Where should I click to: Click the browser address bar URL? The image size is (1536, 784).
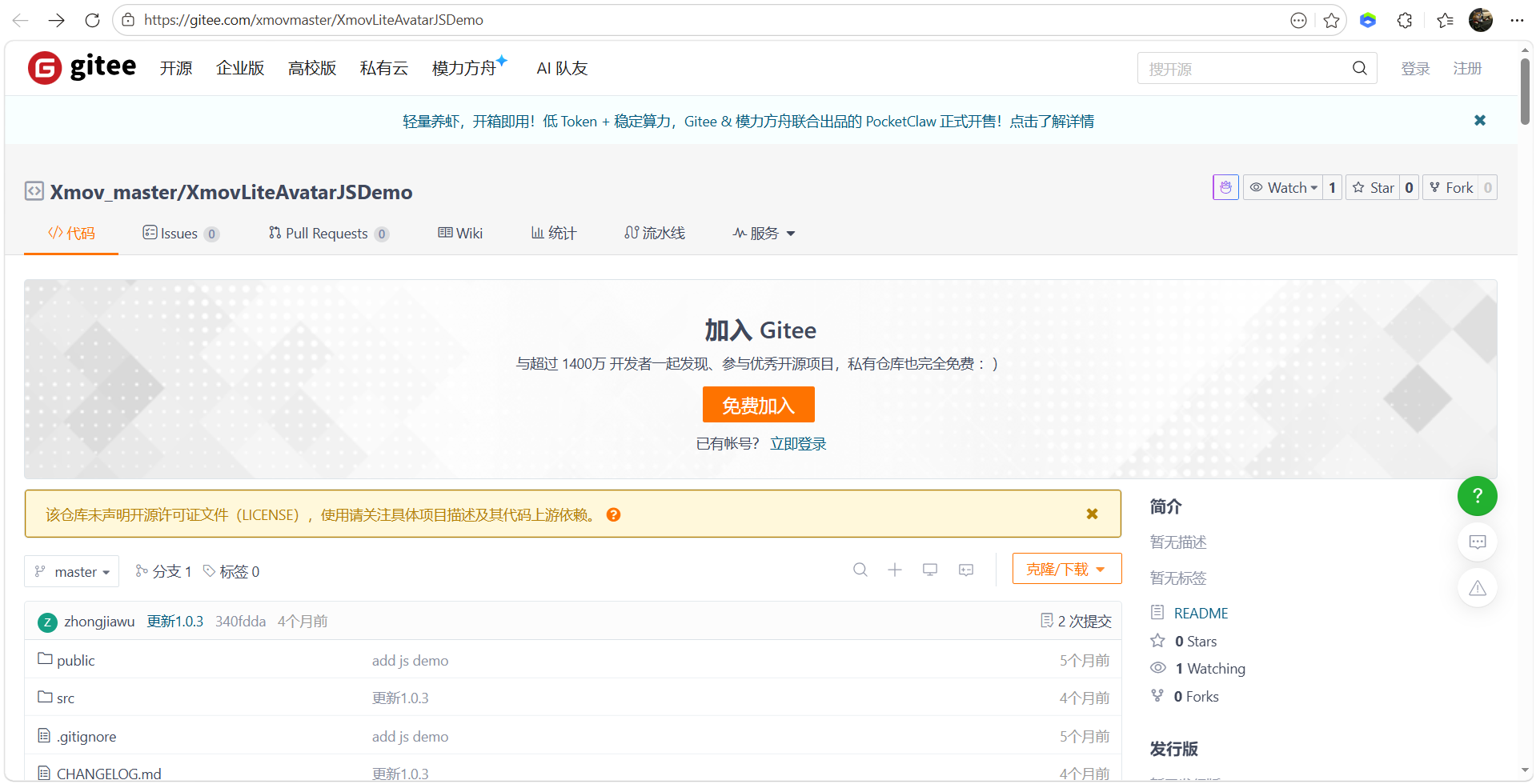[314, 20]
